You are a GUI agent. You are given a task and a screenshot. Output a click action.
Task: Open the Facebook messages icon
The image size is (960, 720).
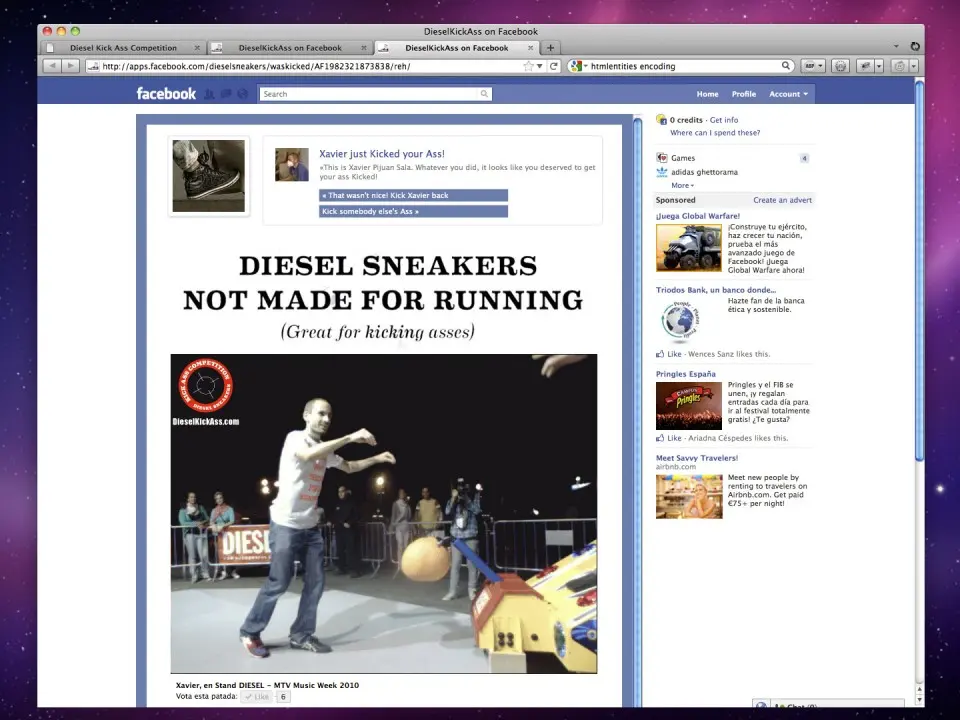pos(226,94)
